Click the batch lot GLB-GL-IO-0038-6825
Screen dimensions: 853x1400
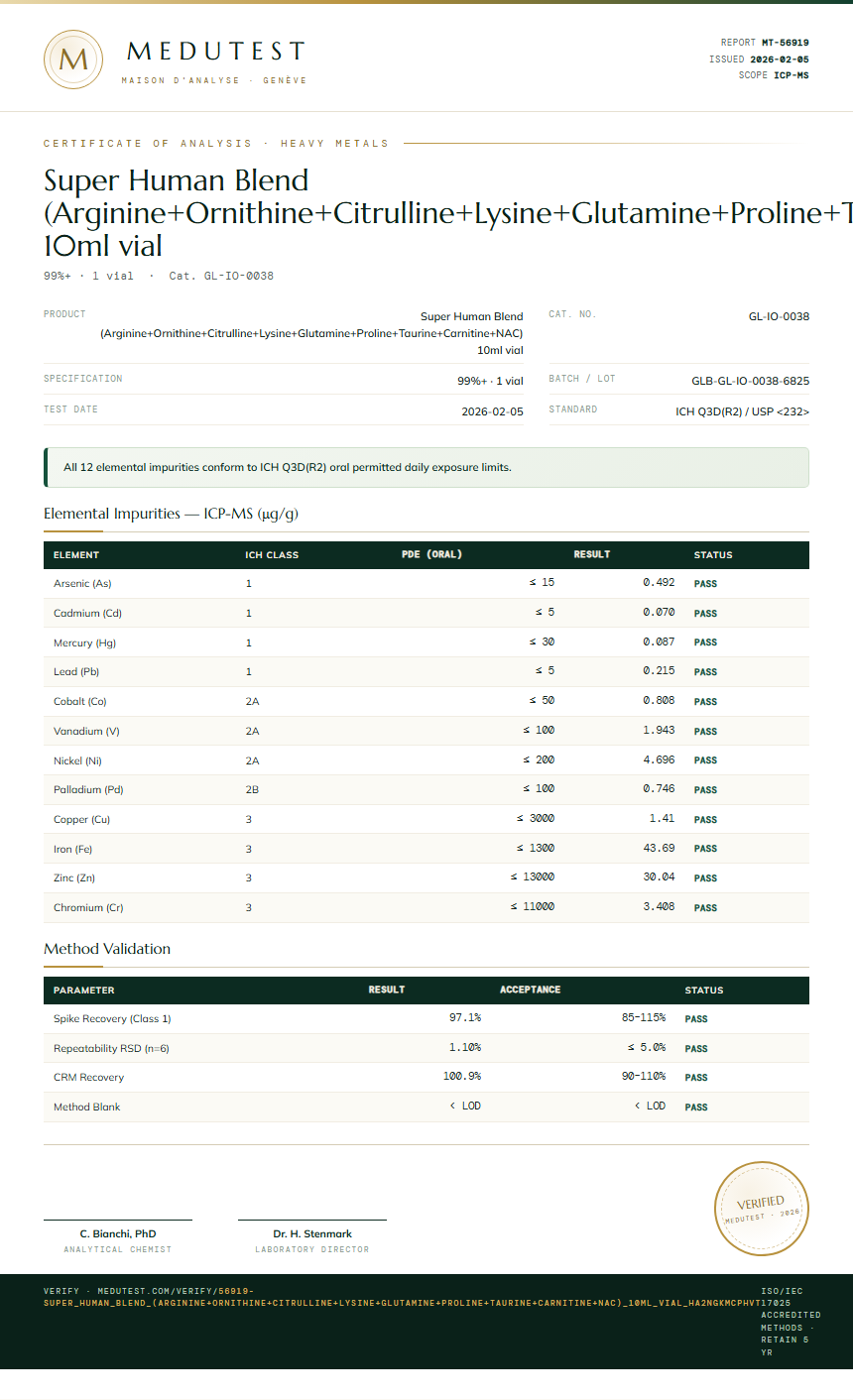750,381
